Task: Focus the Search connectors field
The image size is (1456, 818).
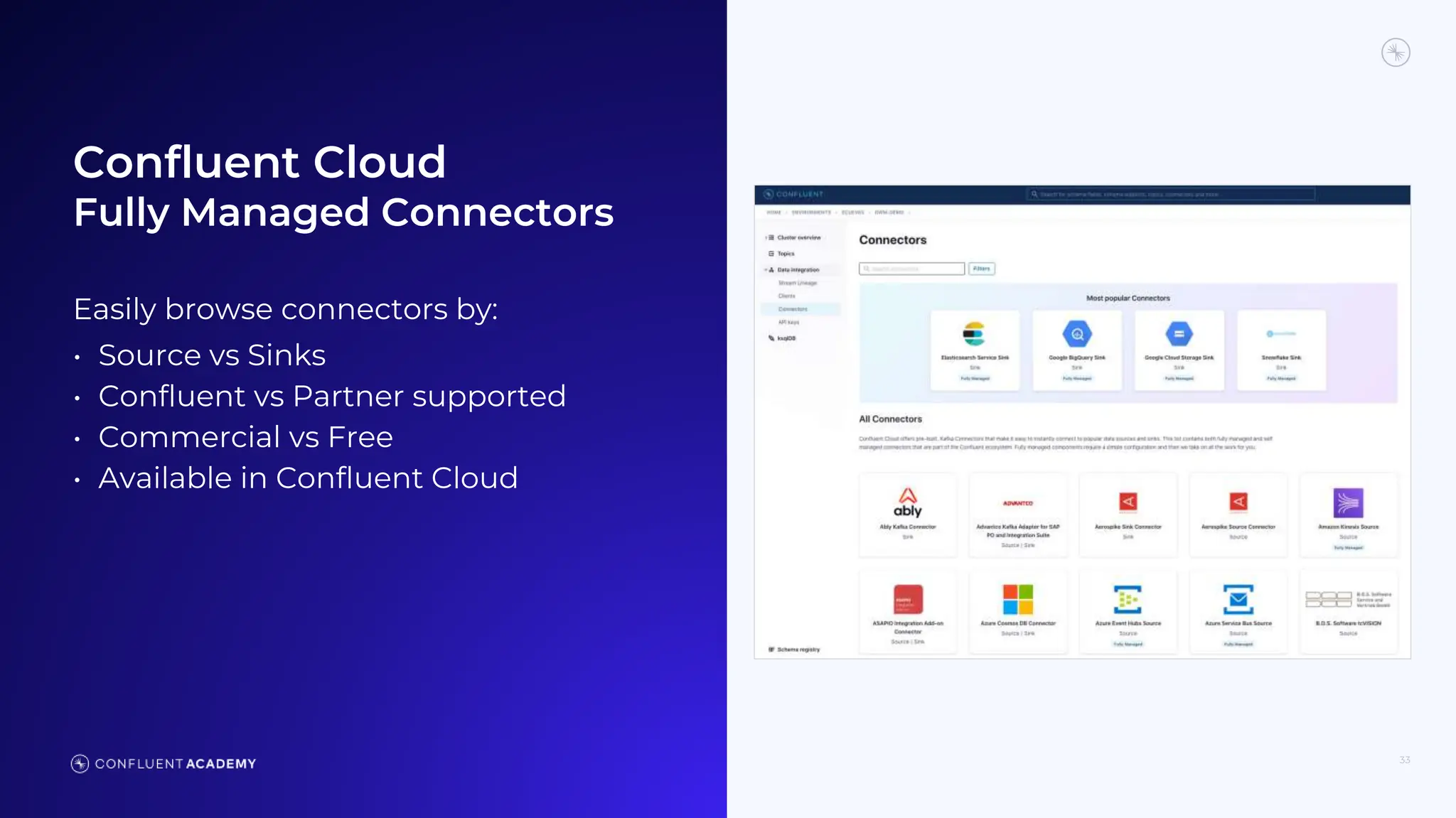Action: tap(911, 269)
